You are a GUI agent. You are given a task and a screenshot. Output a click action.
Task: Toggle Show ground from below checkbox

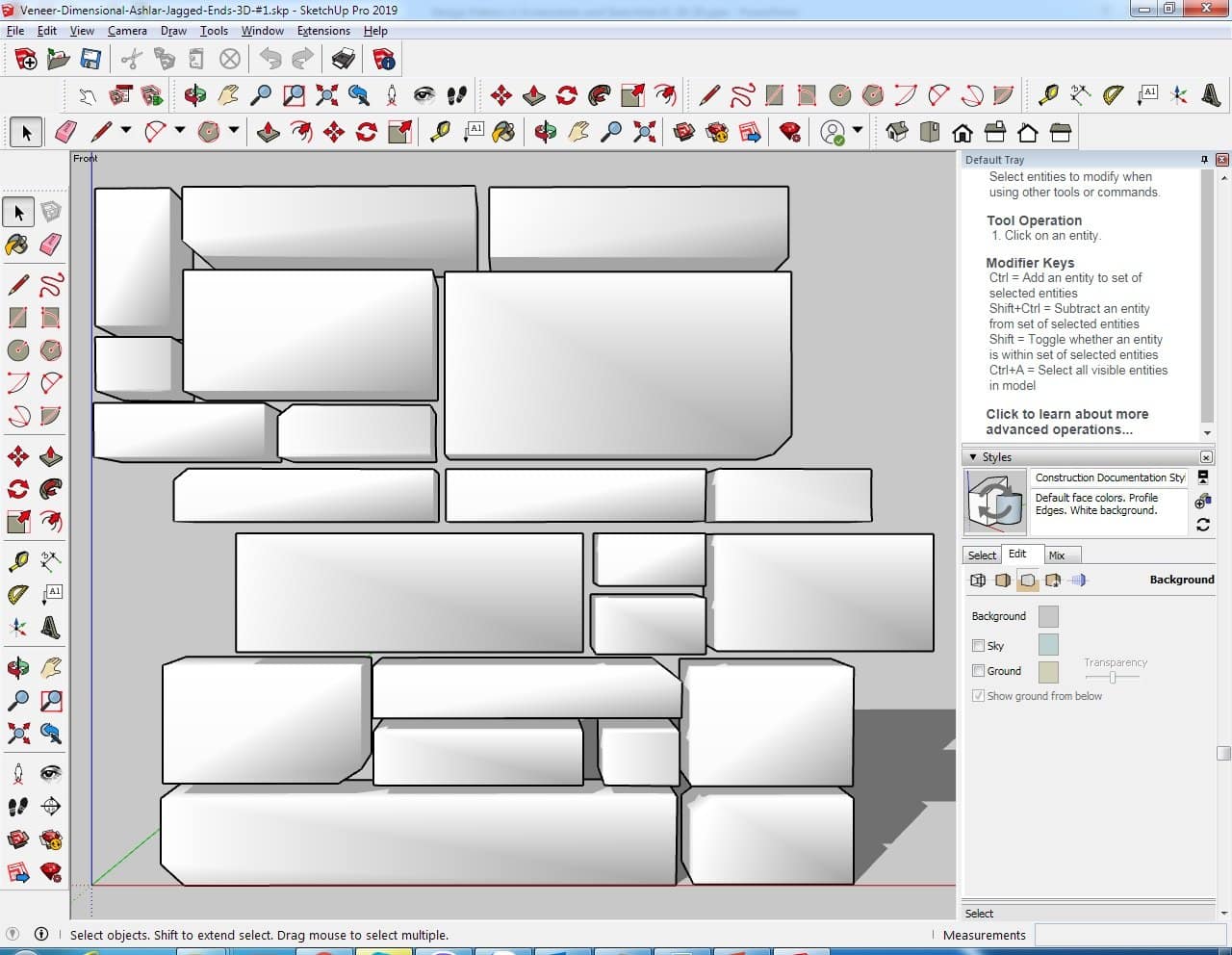(x=979, y=696)
